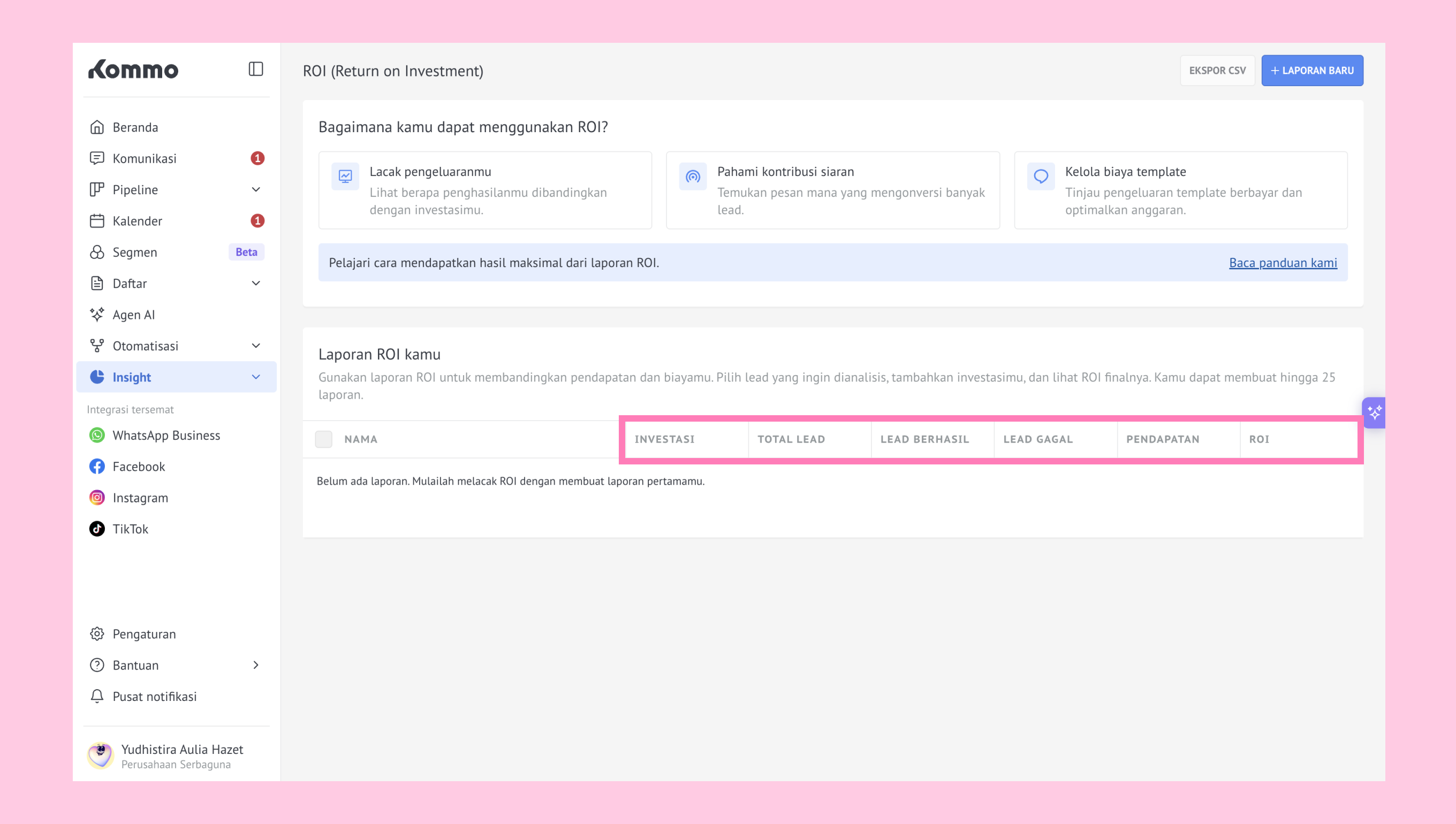Viewport: 1456px width, 824px height.
Task: Click the Beta tag next to Segmen
Action: pyautogui.click(x=246, y=252)
